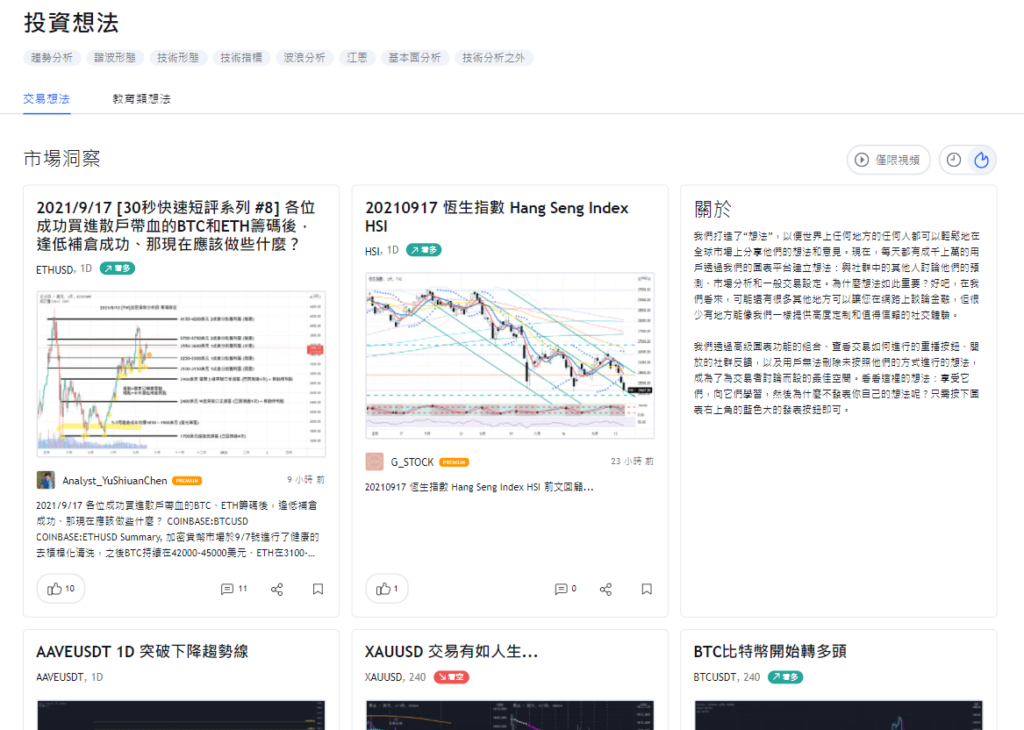Share the ETHUSD idea card

(x=277, y=589)
